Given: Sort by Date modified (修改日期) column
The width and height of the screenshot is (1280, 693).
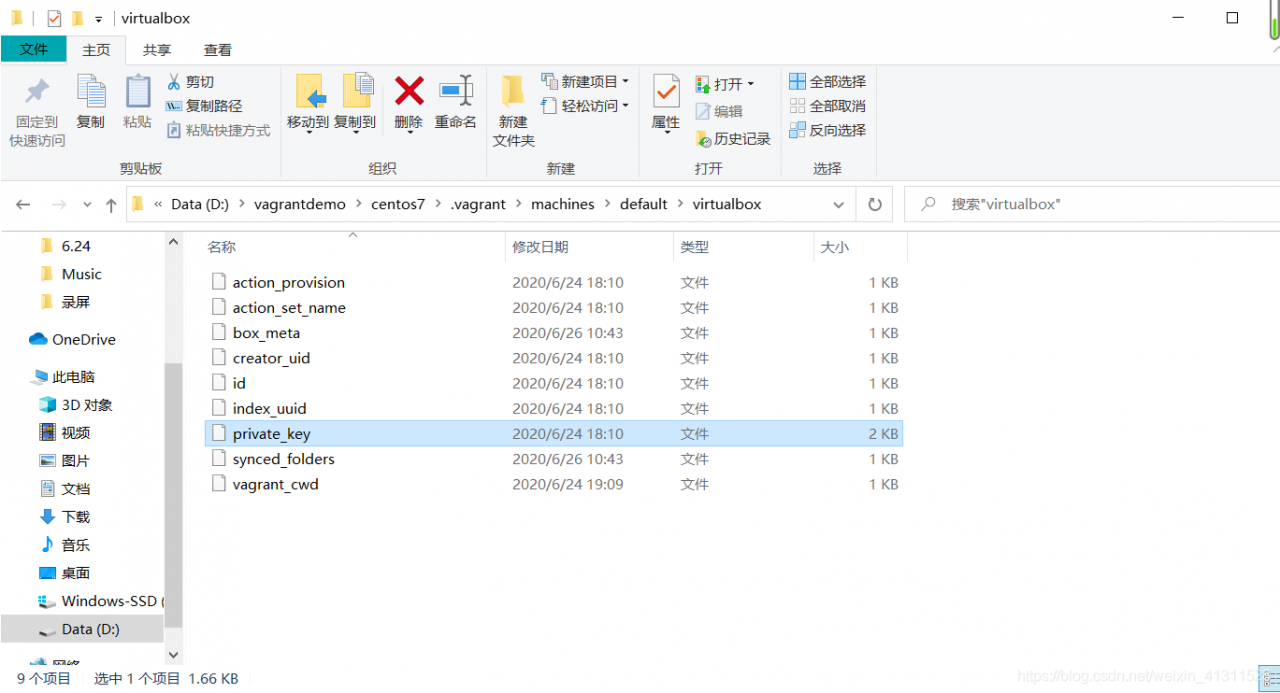Looking at the screenshot, I should click(590, 247).
